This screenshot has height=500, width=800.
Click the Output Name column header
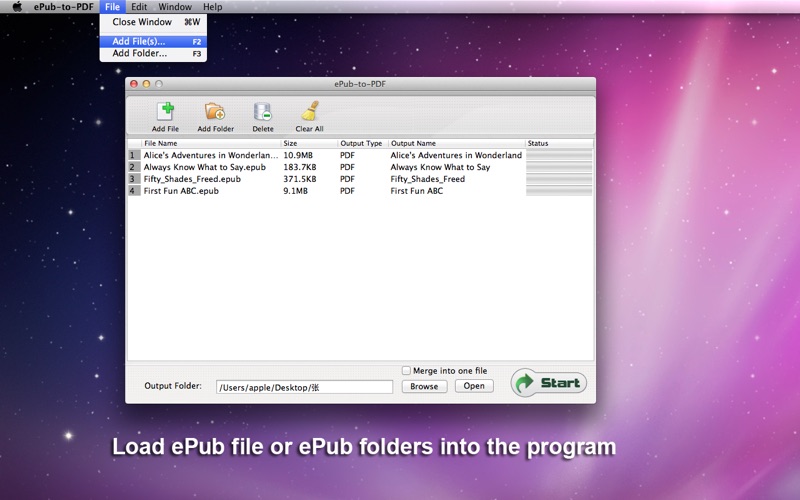point(457,143)
